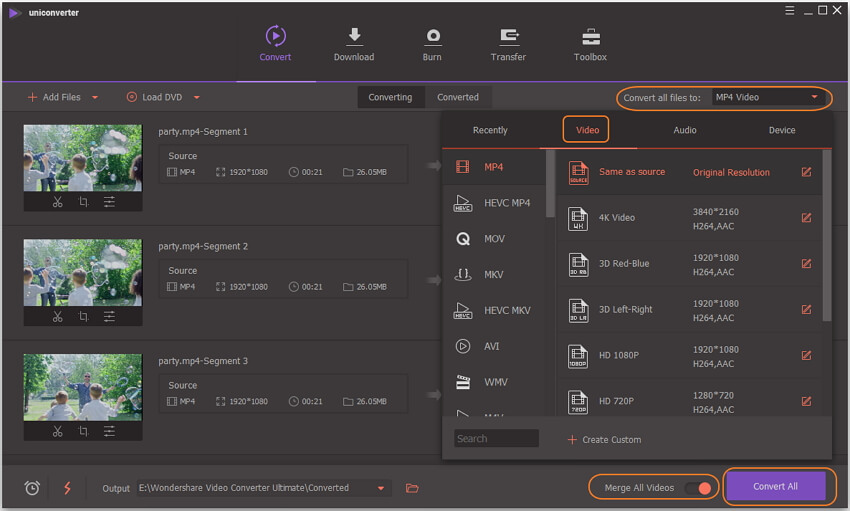Trim party.mp4-Segment 1 with scissors icon
850x511 pixels.
(x=57, y=202)
